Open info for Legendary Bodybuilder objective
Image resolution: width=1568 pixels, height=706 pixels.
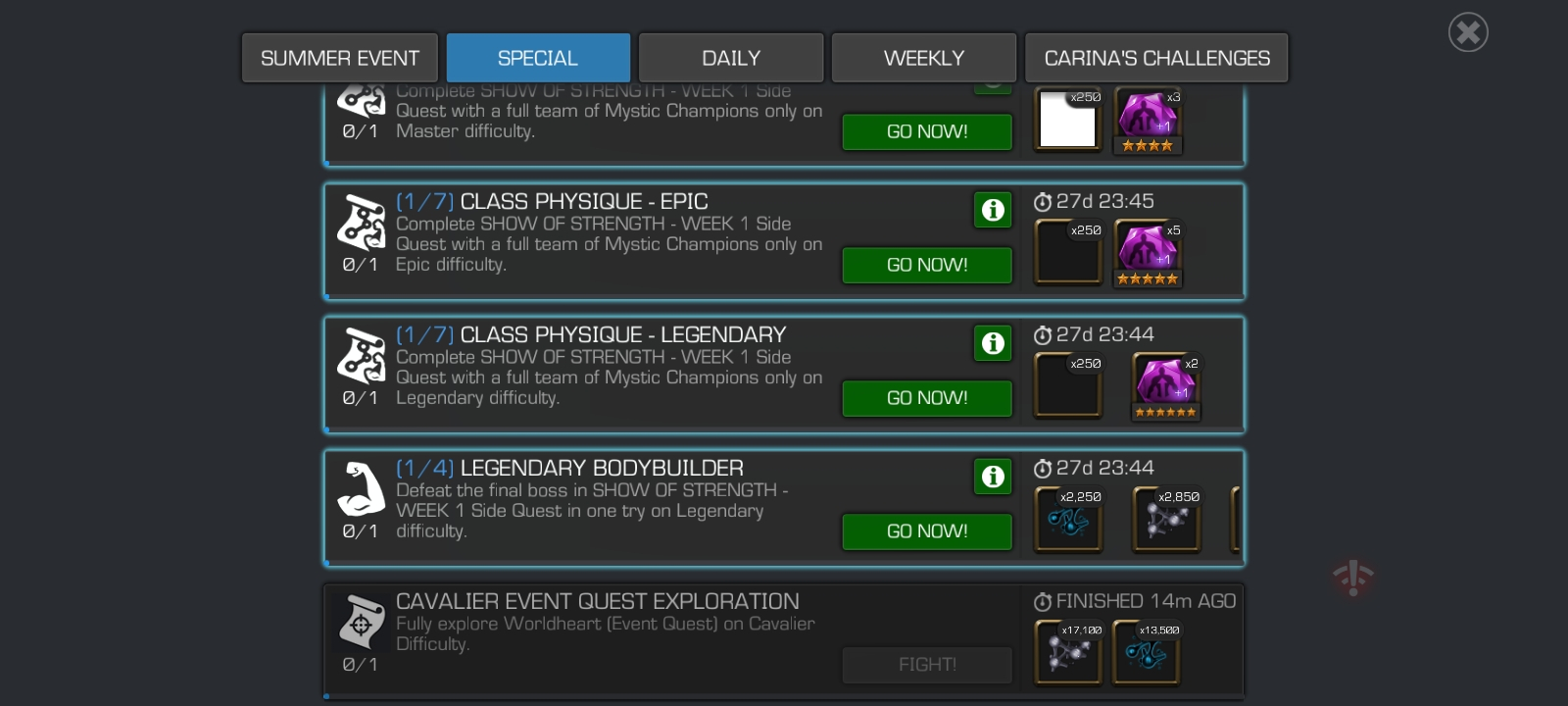[x=993, y=476]
